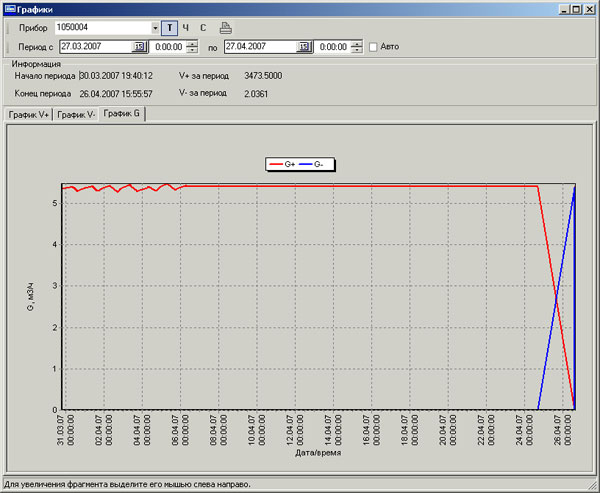Viewport: 600px width, 493px height.
Task: Expand the 'Прибор' device dropdown
Action: pyautogui.click(x=155, y=28)
